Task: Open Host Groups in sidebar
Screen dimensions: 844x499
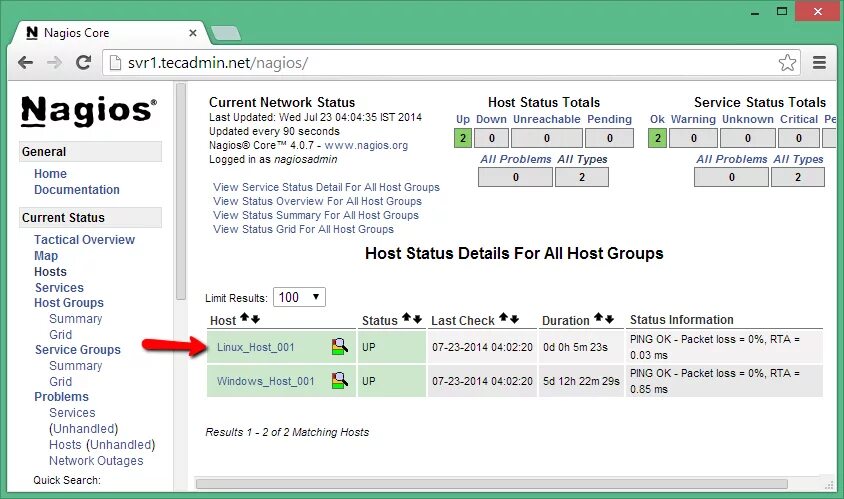Action: [x=68, y=303]
